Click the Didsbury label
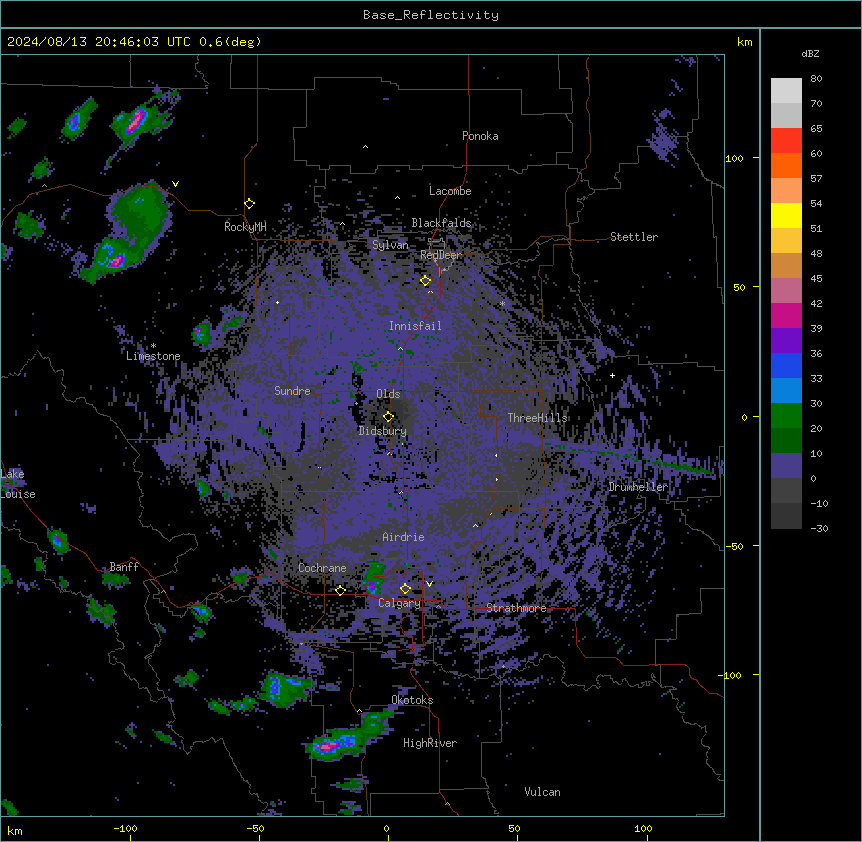Screen dimensions: 862x842 [x=383, y=431]
